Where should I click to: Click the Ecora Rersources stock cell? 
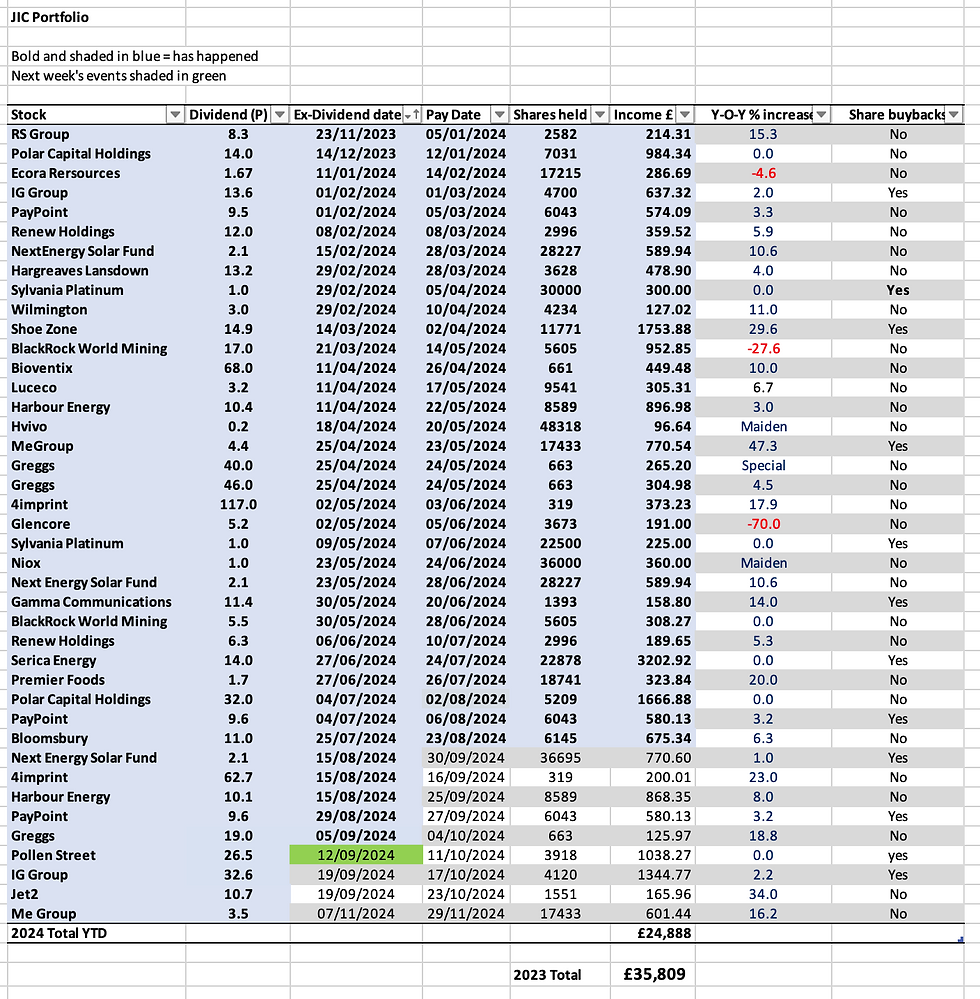tap(97, 173)
